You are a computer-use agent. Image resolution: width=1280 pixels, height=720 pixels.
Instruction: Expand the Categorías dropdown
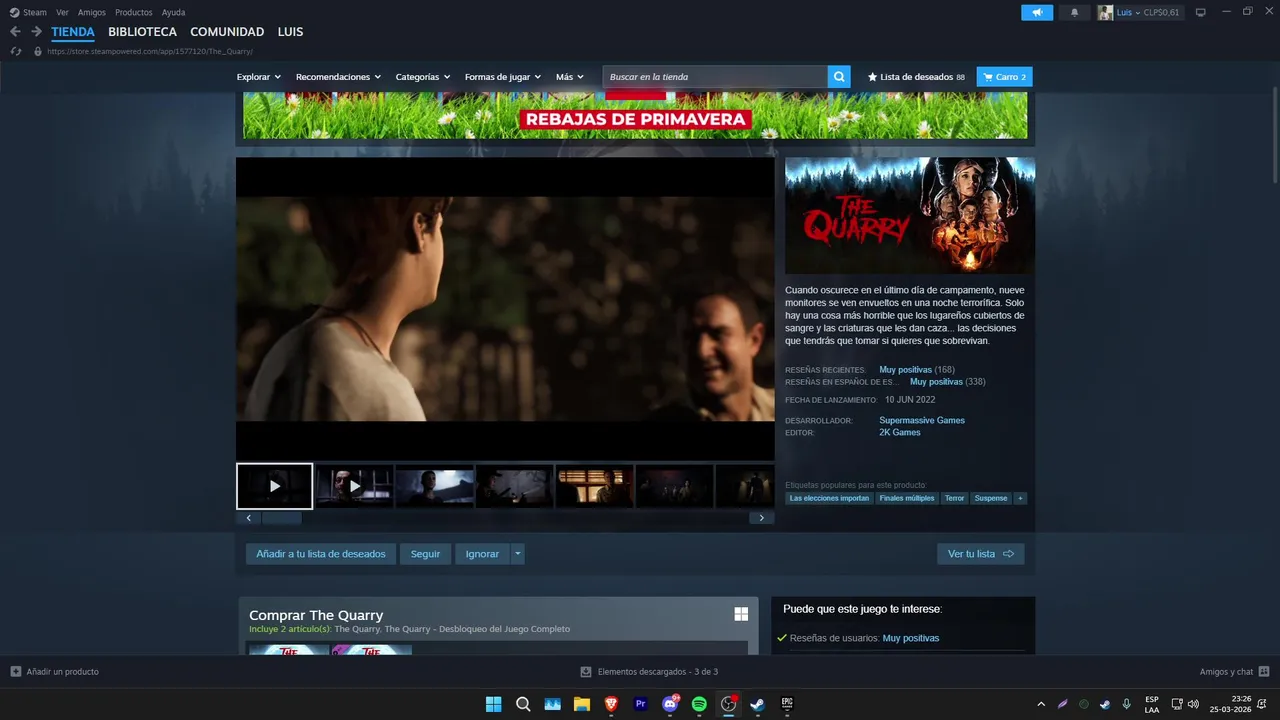[x=423, y=77]
